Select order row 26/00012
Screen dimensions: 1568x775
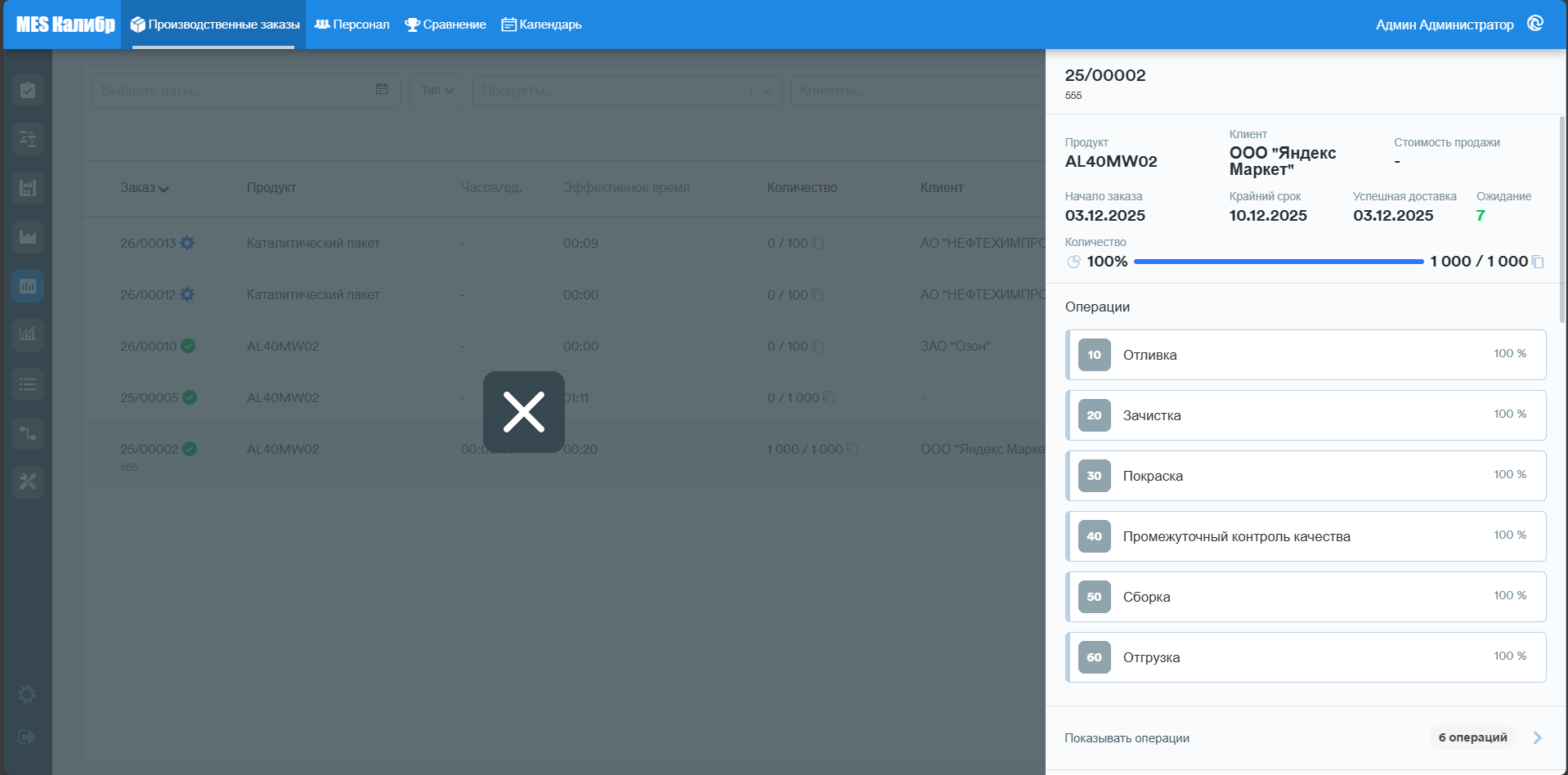(x=564, y=294)
